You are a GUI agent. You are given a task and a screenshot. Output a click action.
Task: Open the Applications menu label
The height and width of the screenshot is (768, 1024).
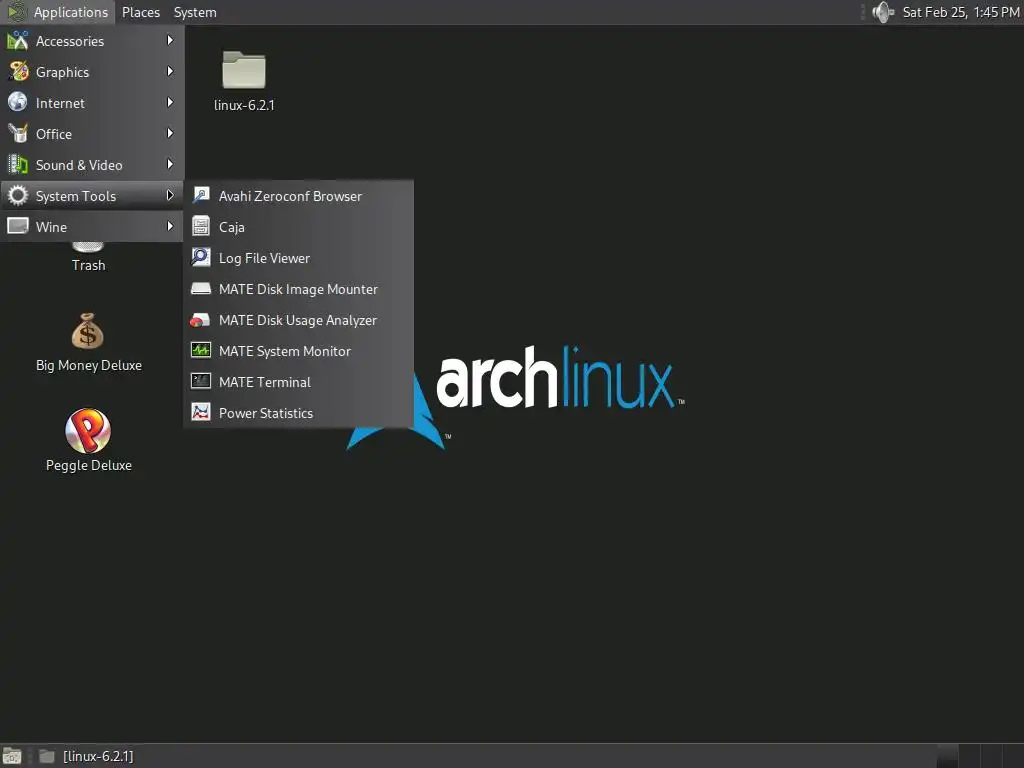click(x=71, y=12)
